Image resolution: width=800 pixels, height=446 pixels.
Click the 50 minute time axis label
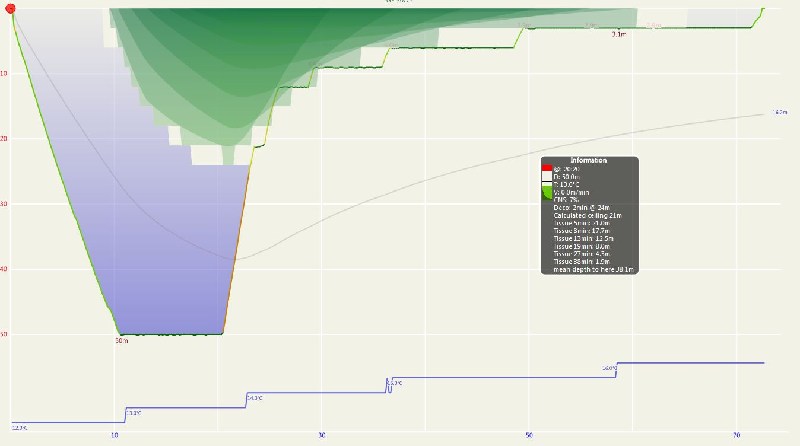(x=529, y=435)
